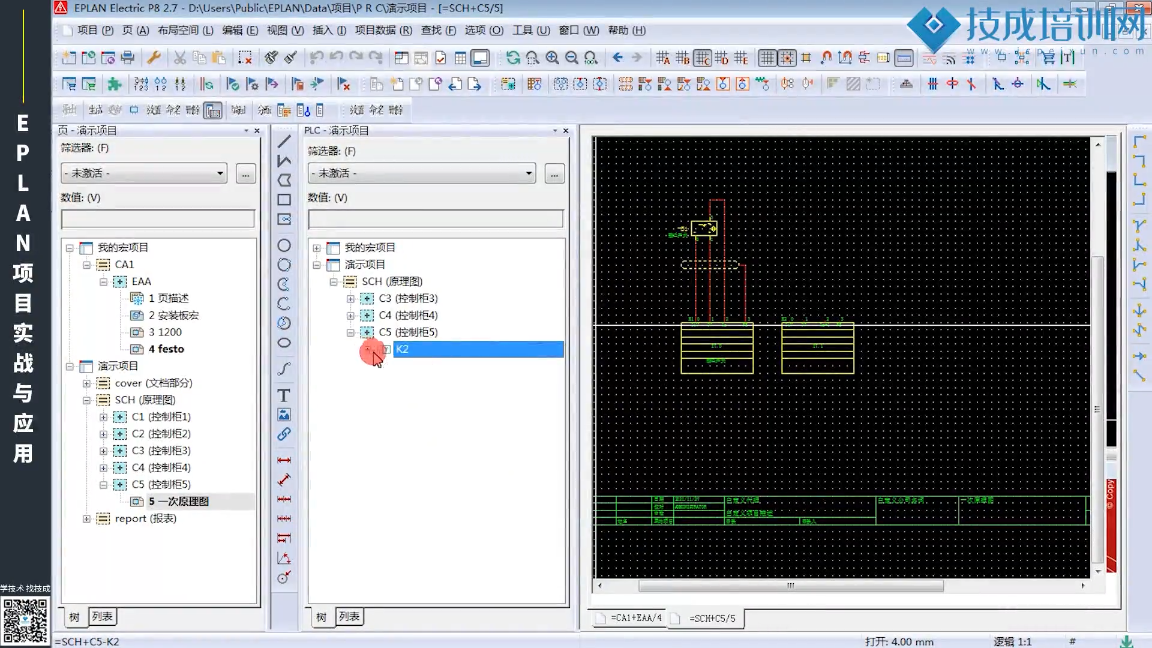Expand 我的宏项目 in PLC navigator
The width and height of the screenshot is (1152, 648).
click(x=317, y=248)
